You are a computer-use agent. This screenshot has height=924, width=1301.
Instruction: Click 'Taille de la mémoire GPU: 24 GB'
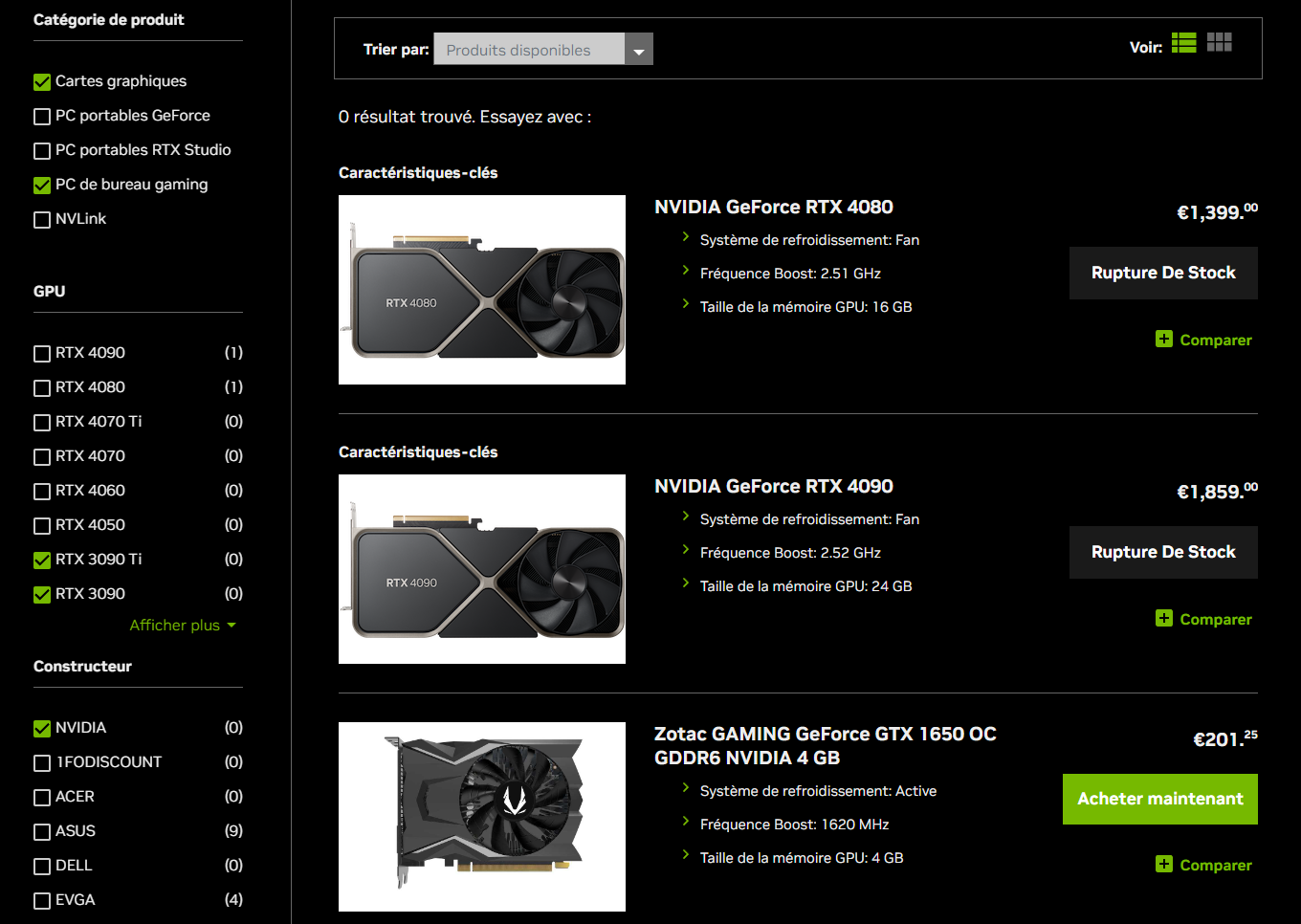[x=805, y=586]
